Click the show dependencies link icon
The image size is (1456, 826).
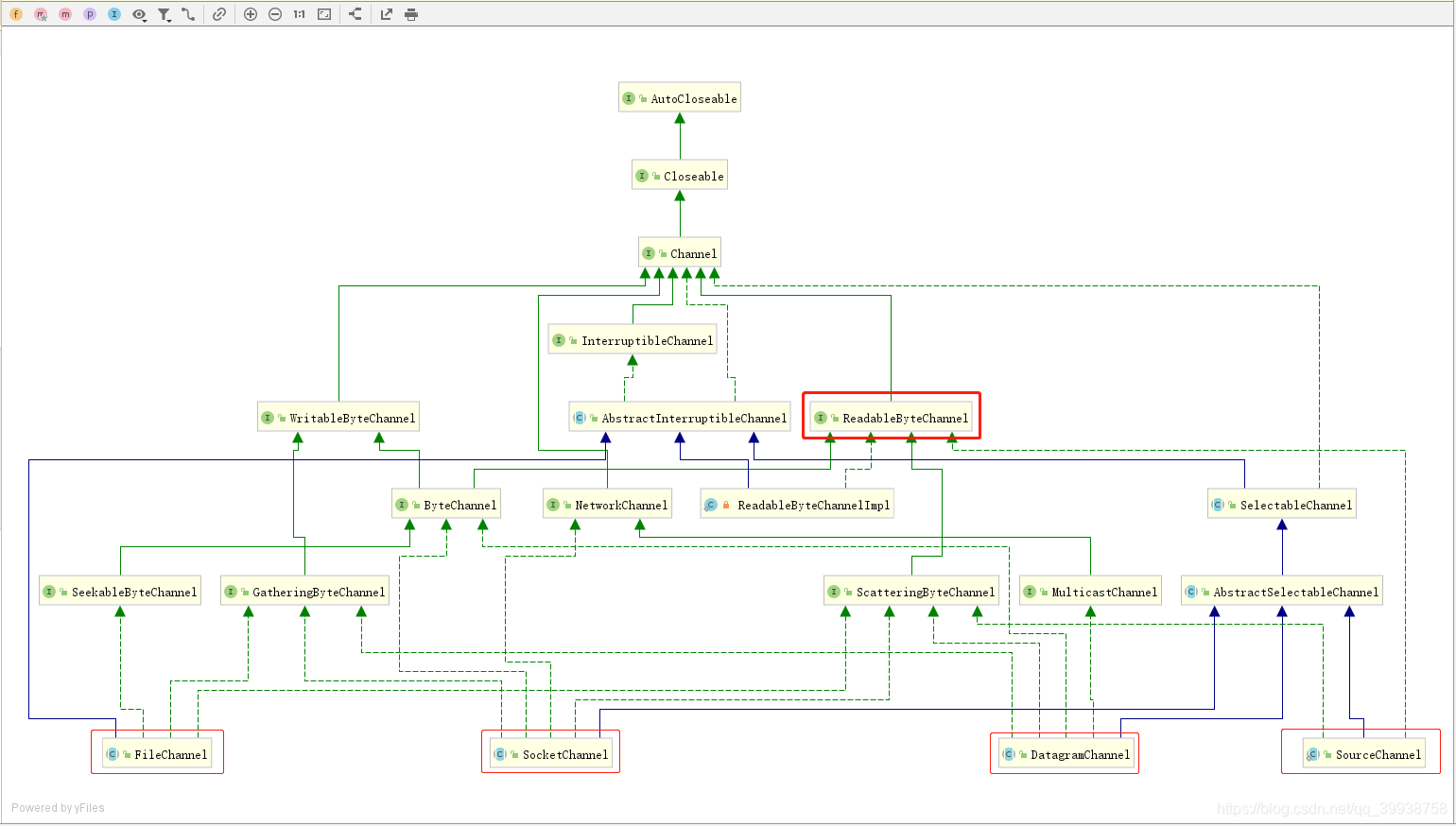(x=219, y=14)
